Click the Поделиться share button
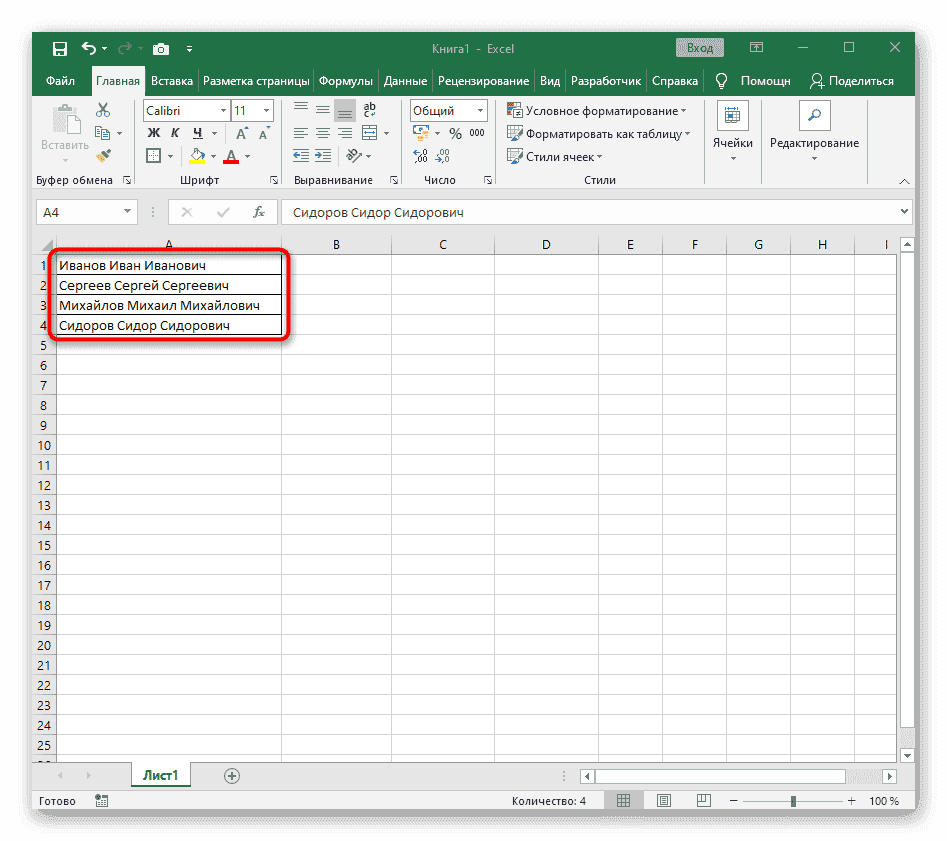947x841 pixels. [x=852, y=81]
